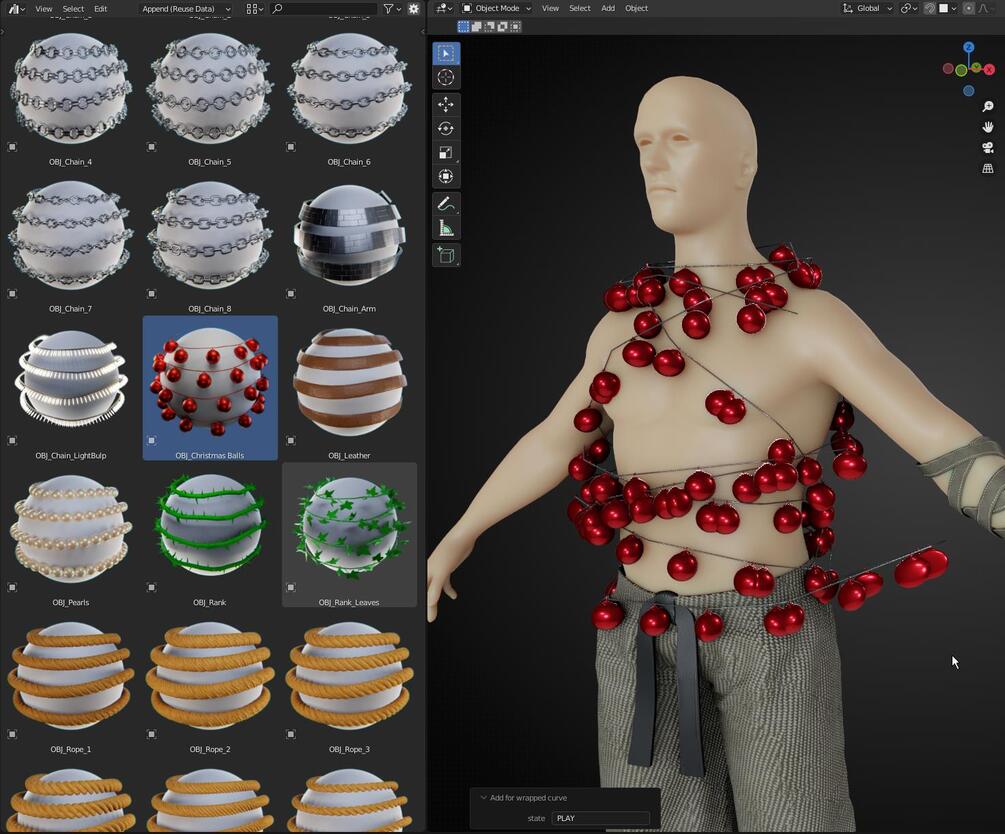Viewport: 1005px width, 834px height.
Task: Activate the Move tool
Action: pyautogui.click(x=445, y=104)
